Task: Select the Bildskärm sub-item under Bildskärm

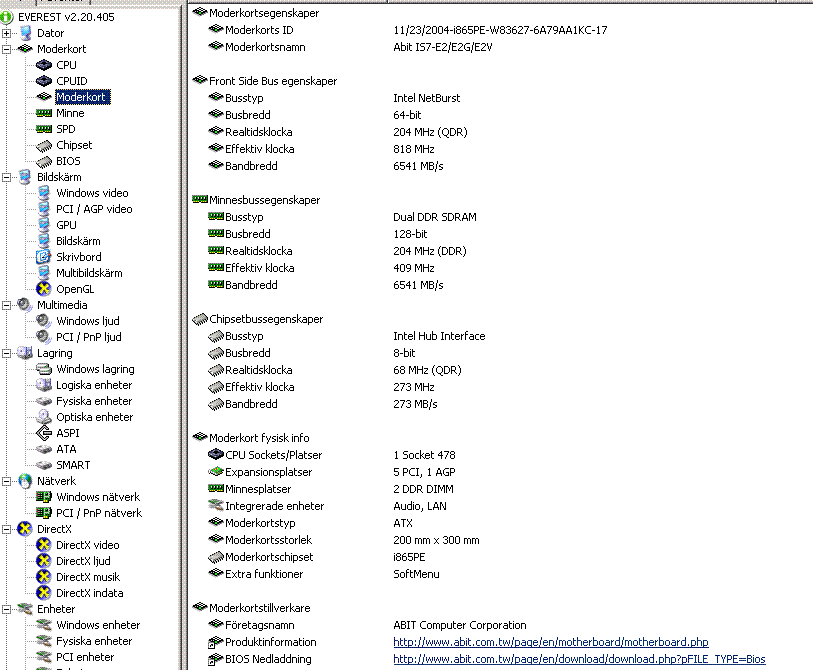Action: pos(78,241)
